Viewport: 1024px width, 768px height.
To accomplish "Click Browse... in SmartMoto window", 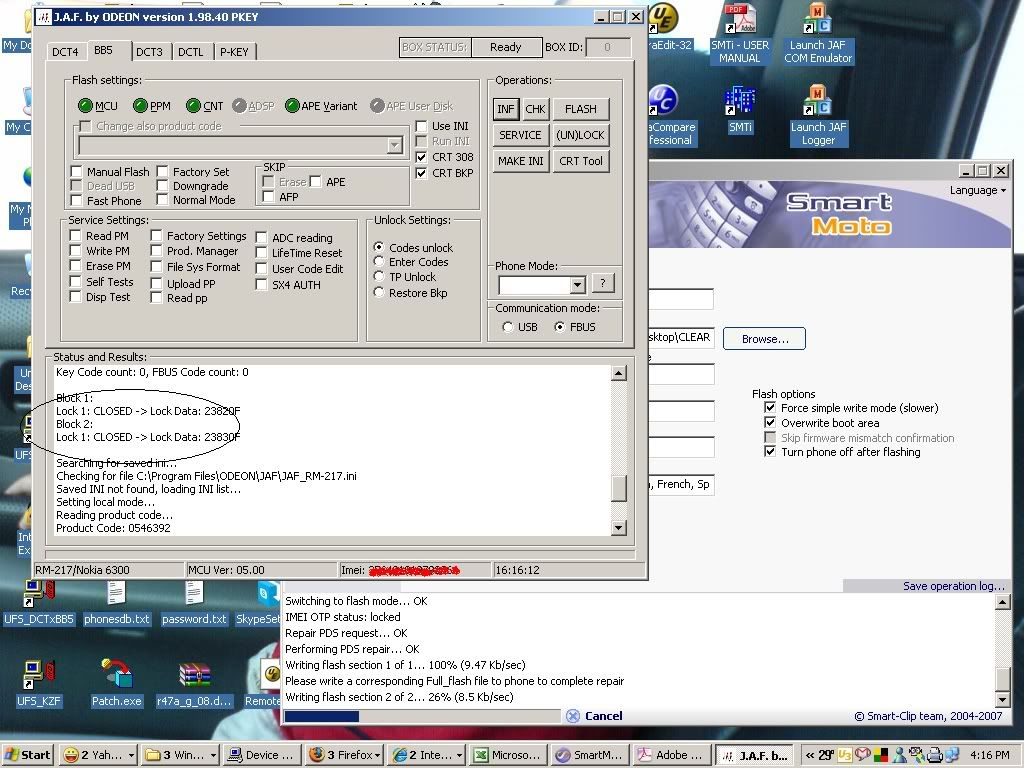I will [765, 339].
